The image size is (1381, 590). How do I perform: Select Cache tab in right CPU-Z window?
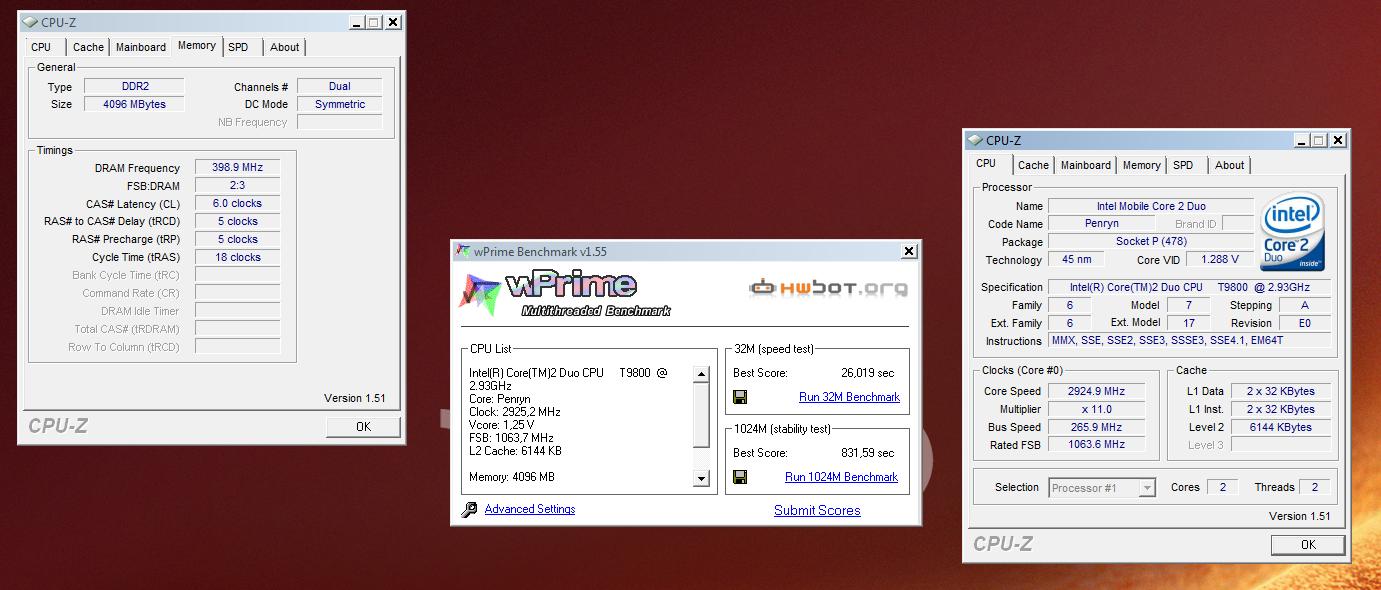(x=1033, y=165)
